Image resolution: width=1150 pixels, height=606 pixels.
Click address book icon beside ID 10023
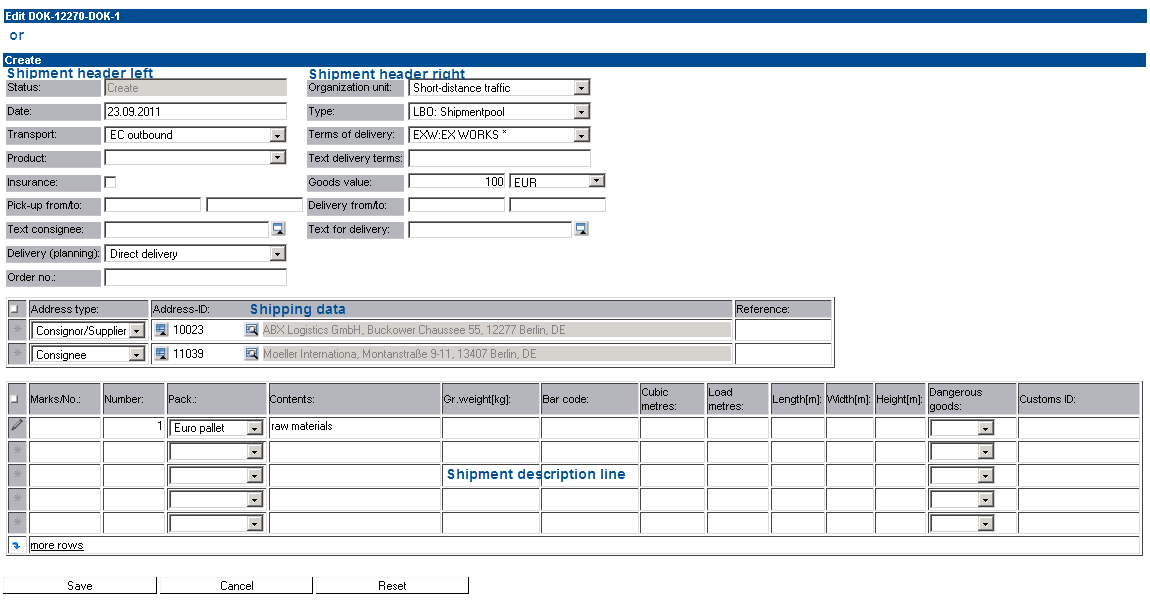pos(162,329)
